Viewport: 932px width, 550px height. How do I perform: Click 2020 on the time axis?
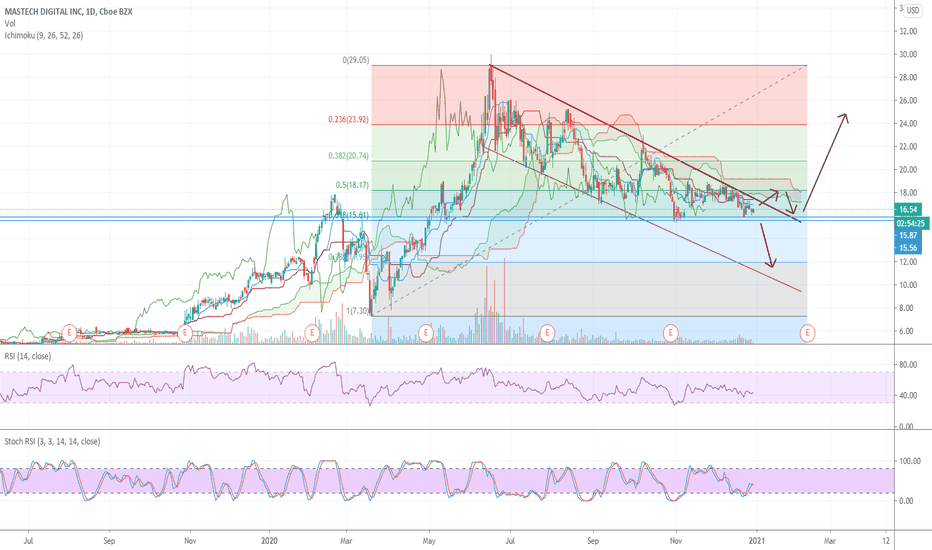[x=269, y=541]
